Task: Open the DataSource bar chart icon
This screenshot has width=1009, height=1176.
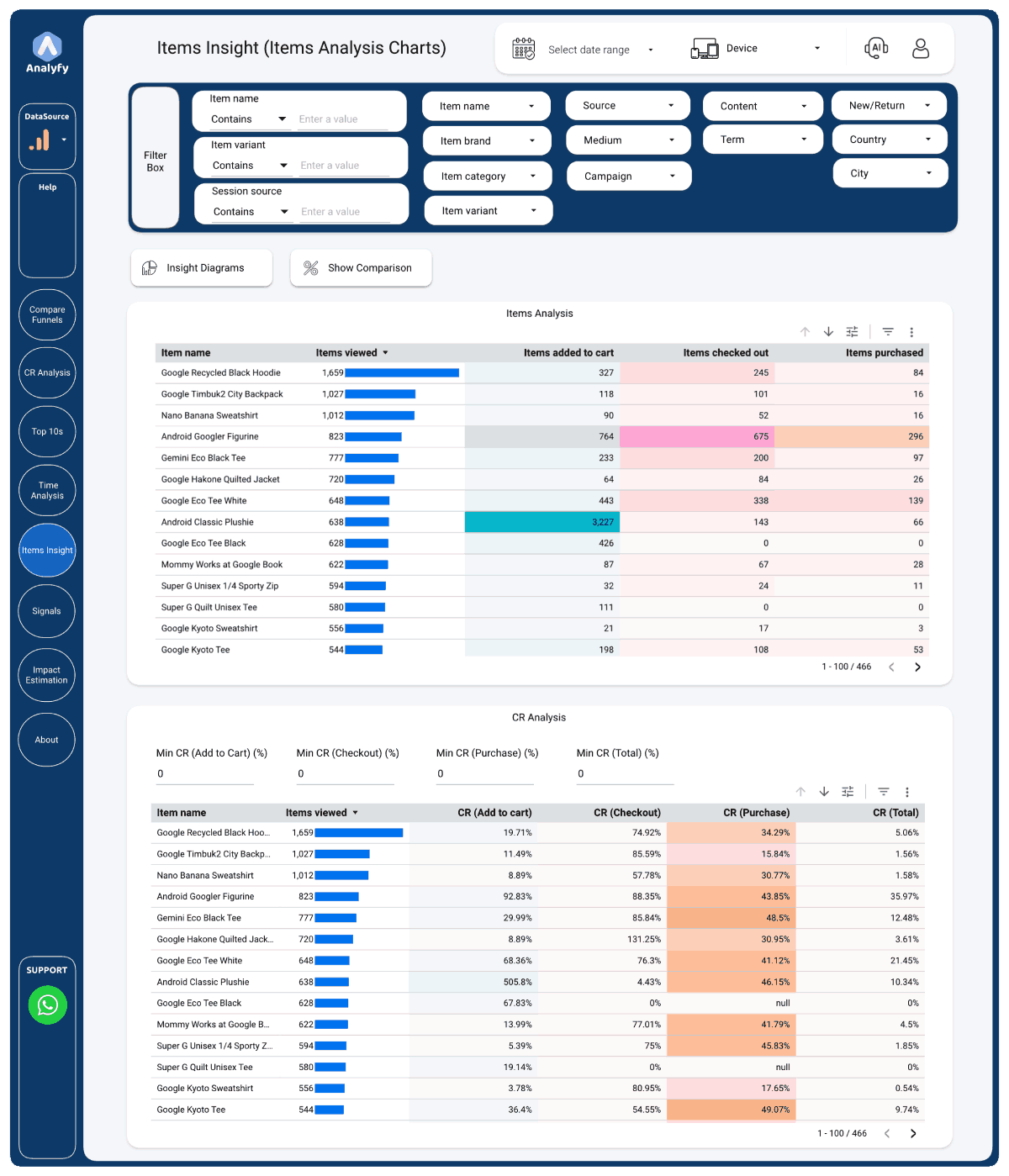Action: click(39, 140)
